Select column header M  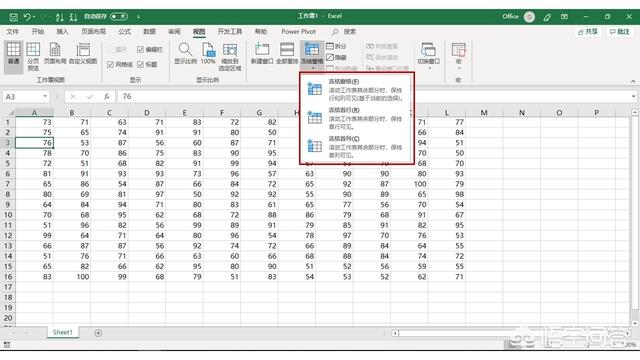tap(484, 113)
